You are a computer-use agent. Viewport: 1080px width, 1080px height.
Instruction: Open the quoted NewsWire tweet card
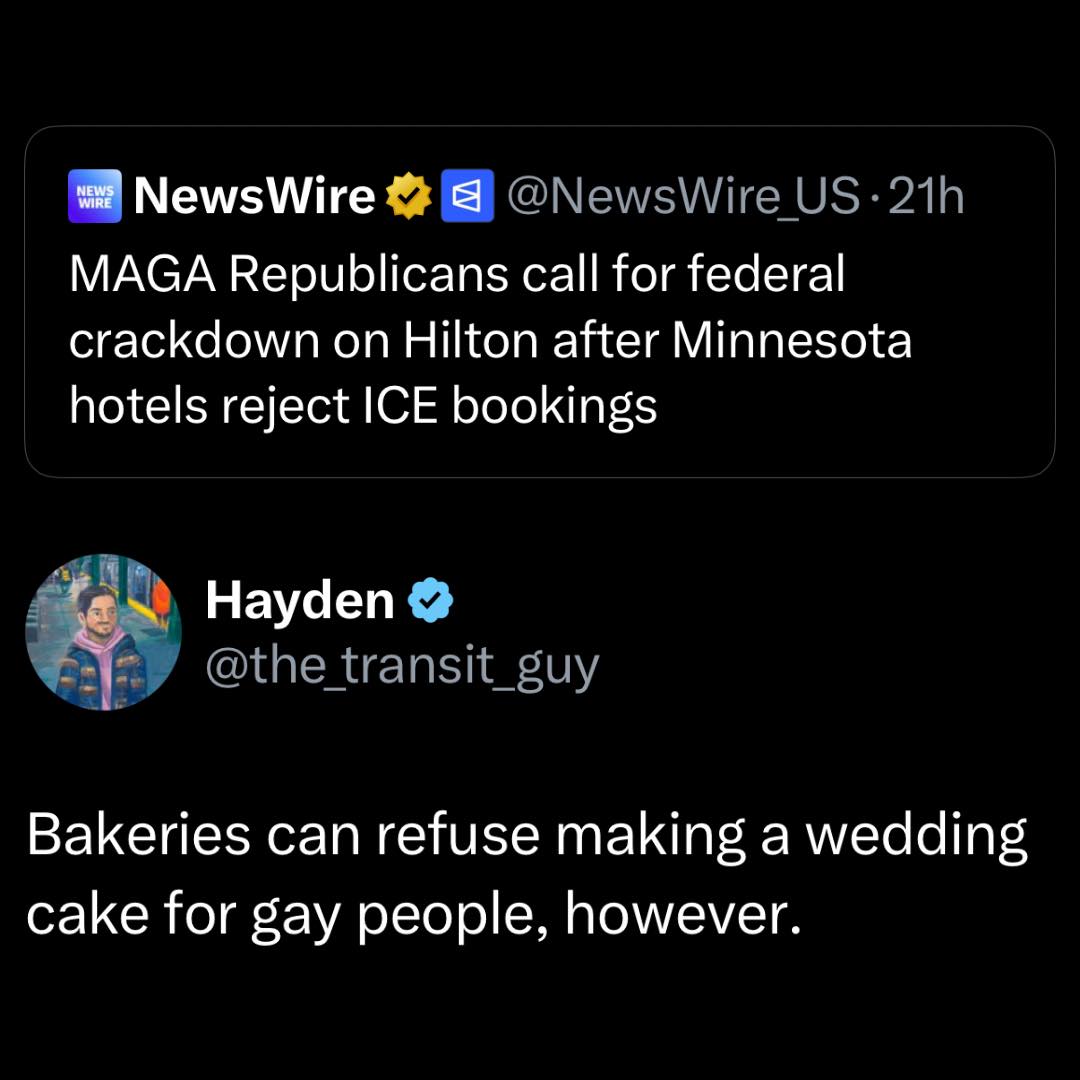tap(540, 300)
